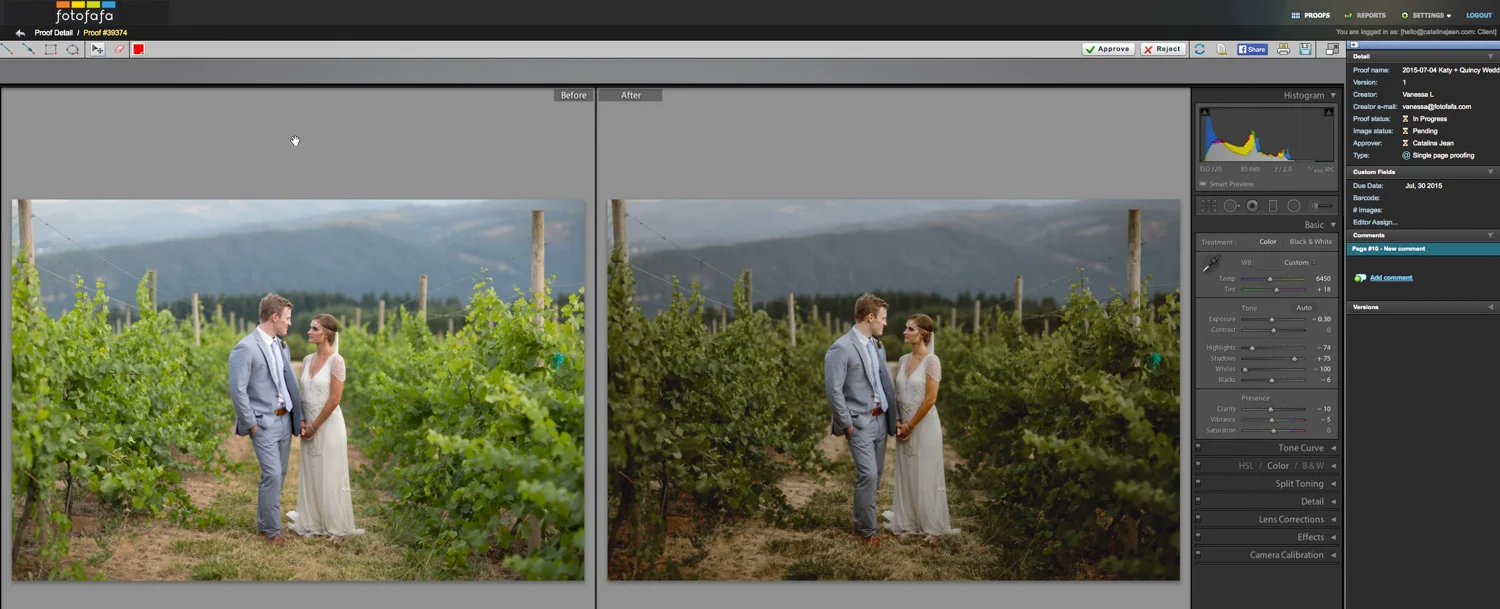Click the printer icon
Screen dimensions: 1500x609
[x=1283, y=49]
